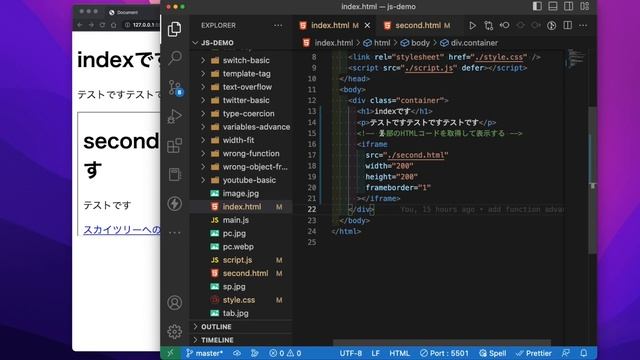
Task: Switch to the second.html editor tab
Action: click(418, 25)
